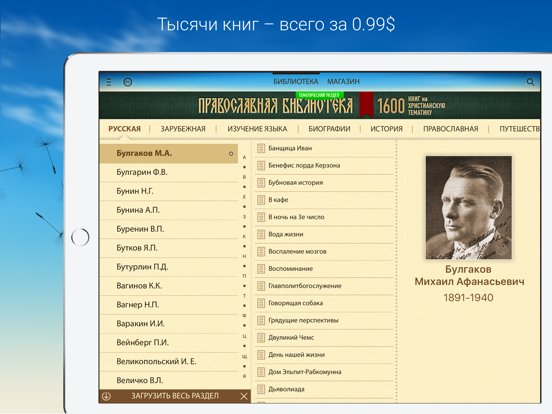Viewport: 552px width, 414px height.
Task: Click green ТЕМАТИЧЕСКИЙ РАЗДЕЛ label
Action: 319,95
